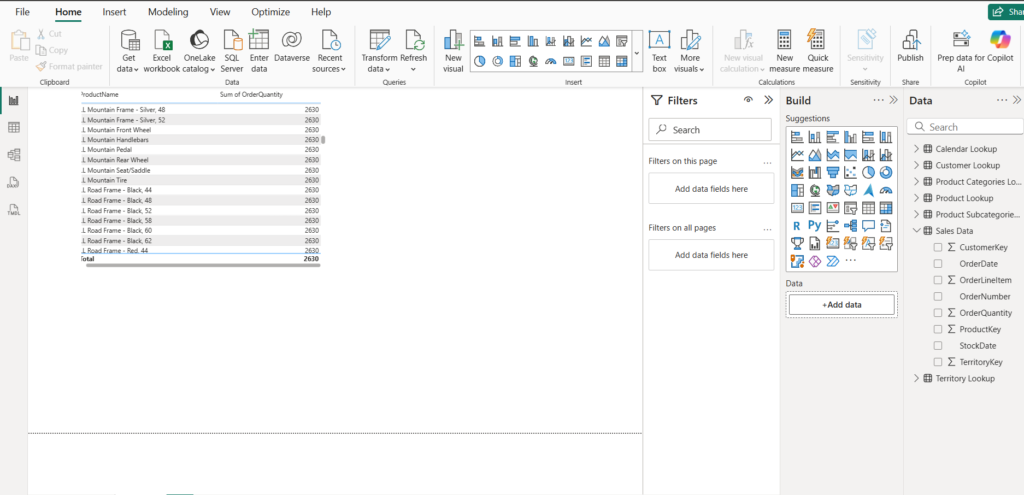Switch to the Insert ribbon tab
The image size is (1024, 495).
pos(114,12)
